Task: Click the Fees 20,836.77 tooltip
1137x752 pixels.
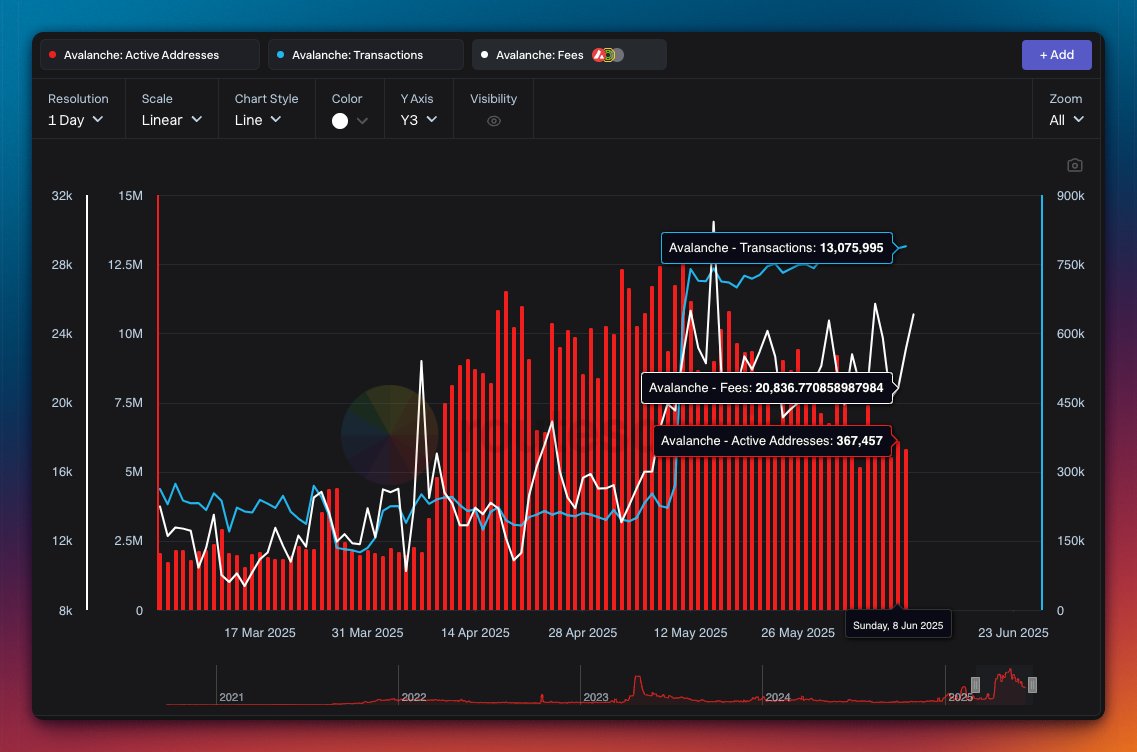Action: click(766, 388)
